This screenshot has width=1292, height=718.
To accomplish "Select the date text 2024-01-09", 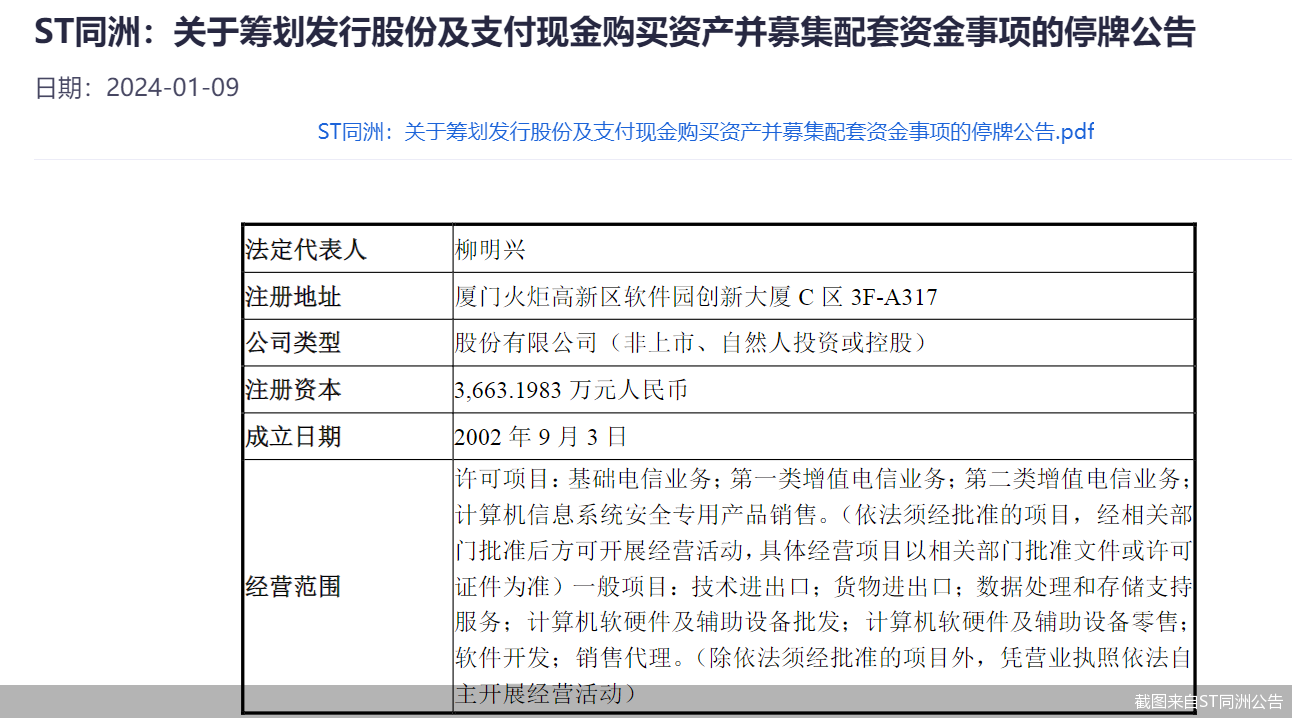I will pos(173,88).
